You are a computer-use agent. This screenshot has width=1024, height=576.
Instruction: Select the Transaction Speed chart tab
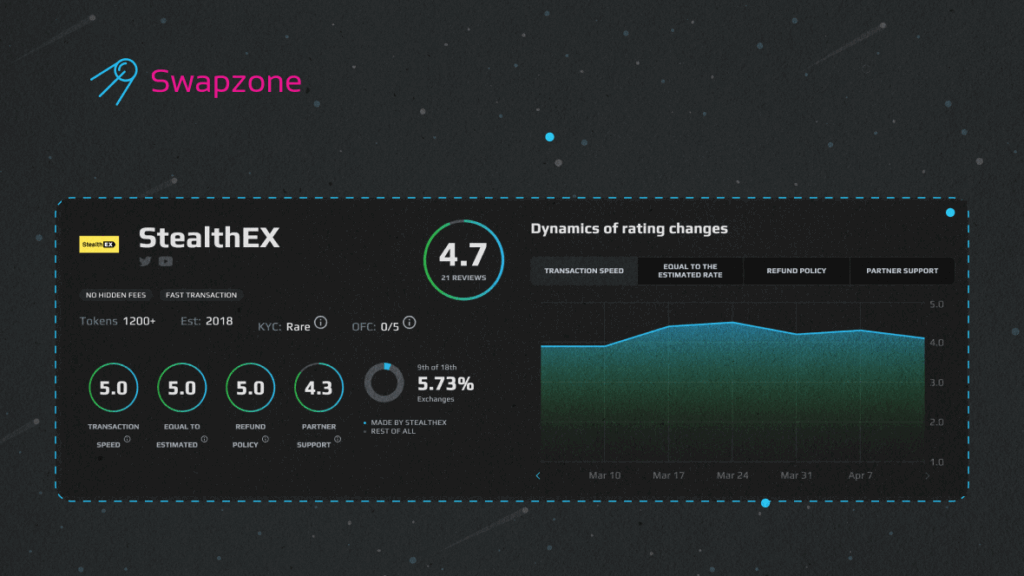point(584,271)
